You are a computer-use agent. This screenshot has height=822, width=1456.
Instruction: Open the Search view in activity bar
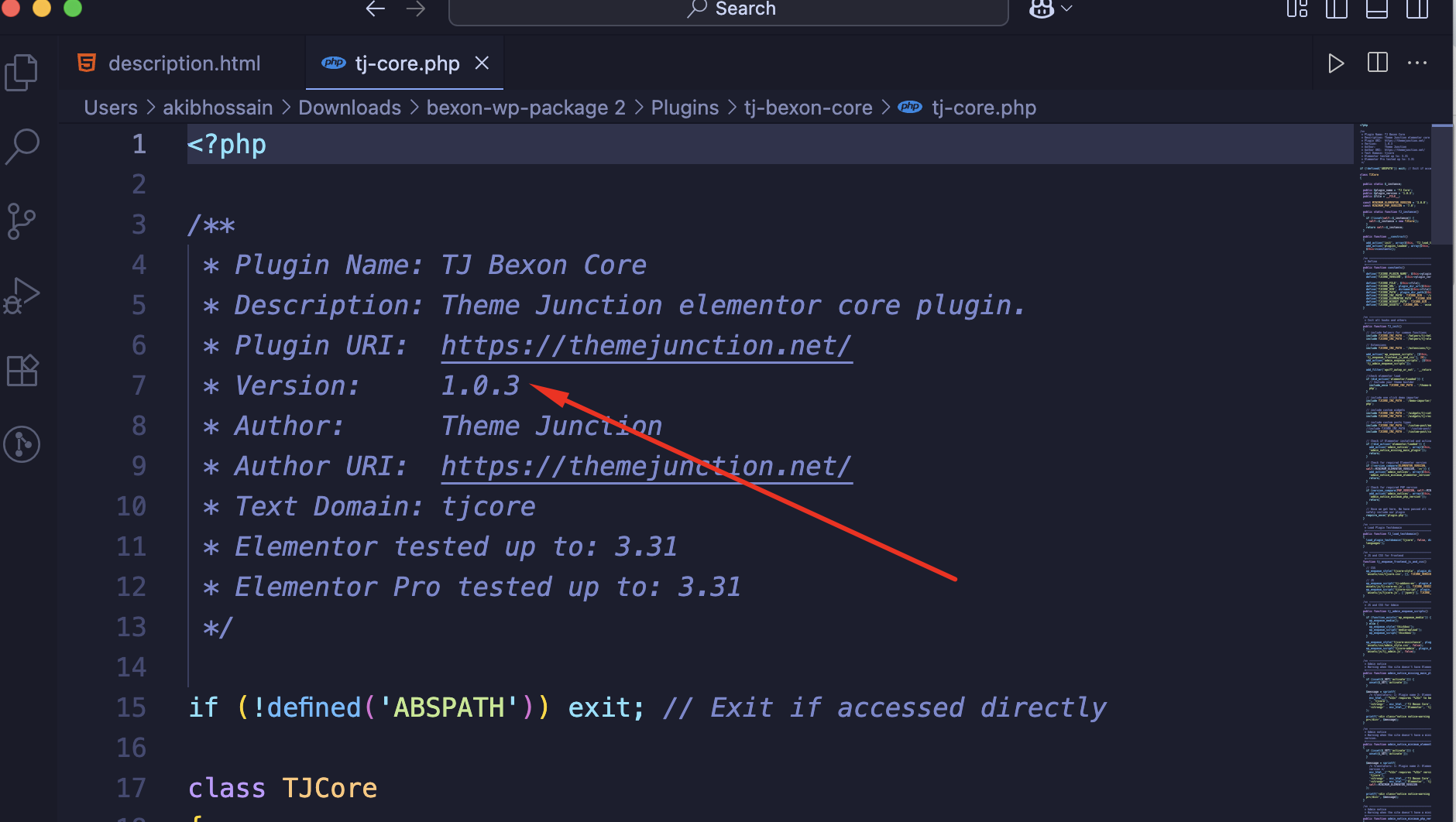[x=22, y=146]
